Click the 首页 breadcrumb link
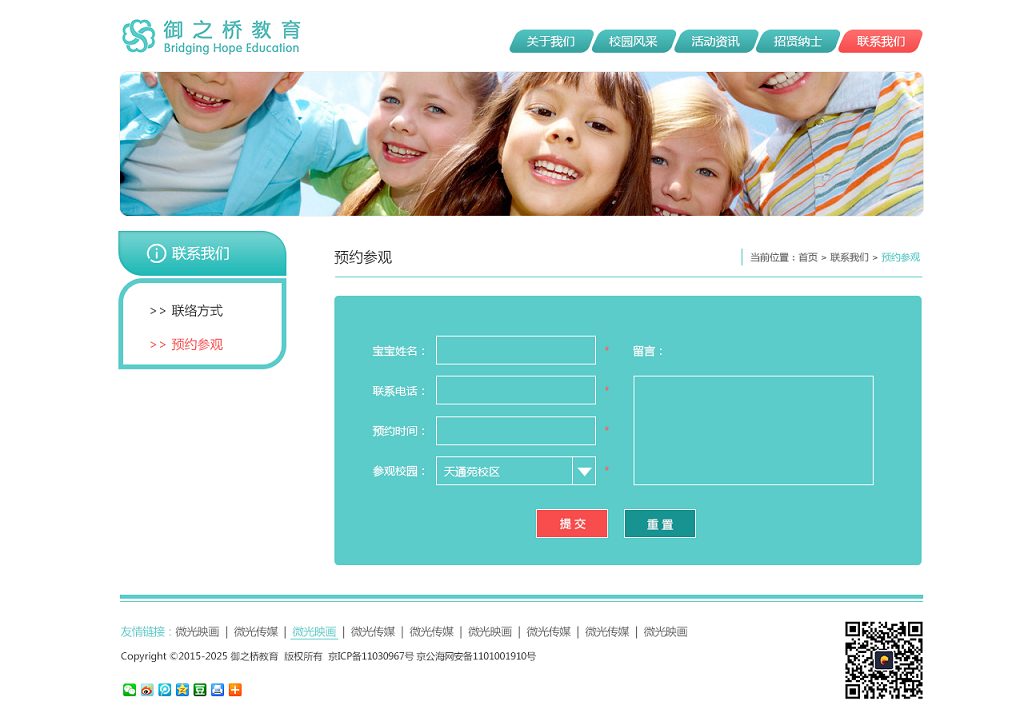The width and height of the screenshot is (1024, 721). 807,258
